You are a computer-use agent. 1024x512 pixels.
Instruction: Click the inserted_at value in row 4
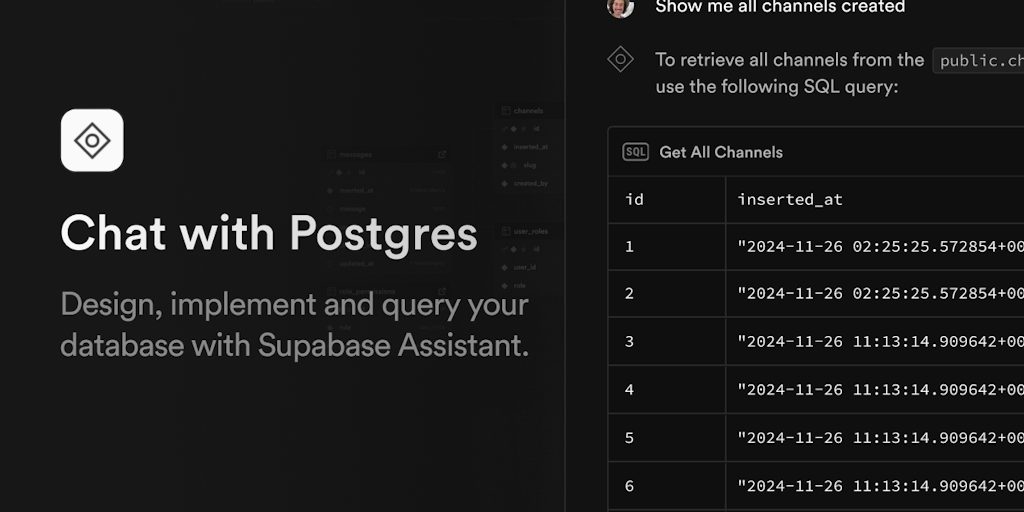tap(880, 390)
